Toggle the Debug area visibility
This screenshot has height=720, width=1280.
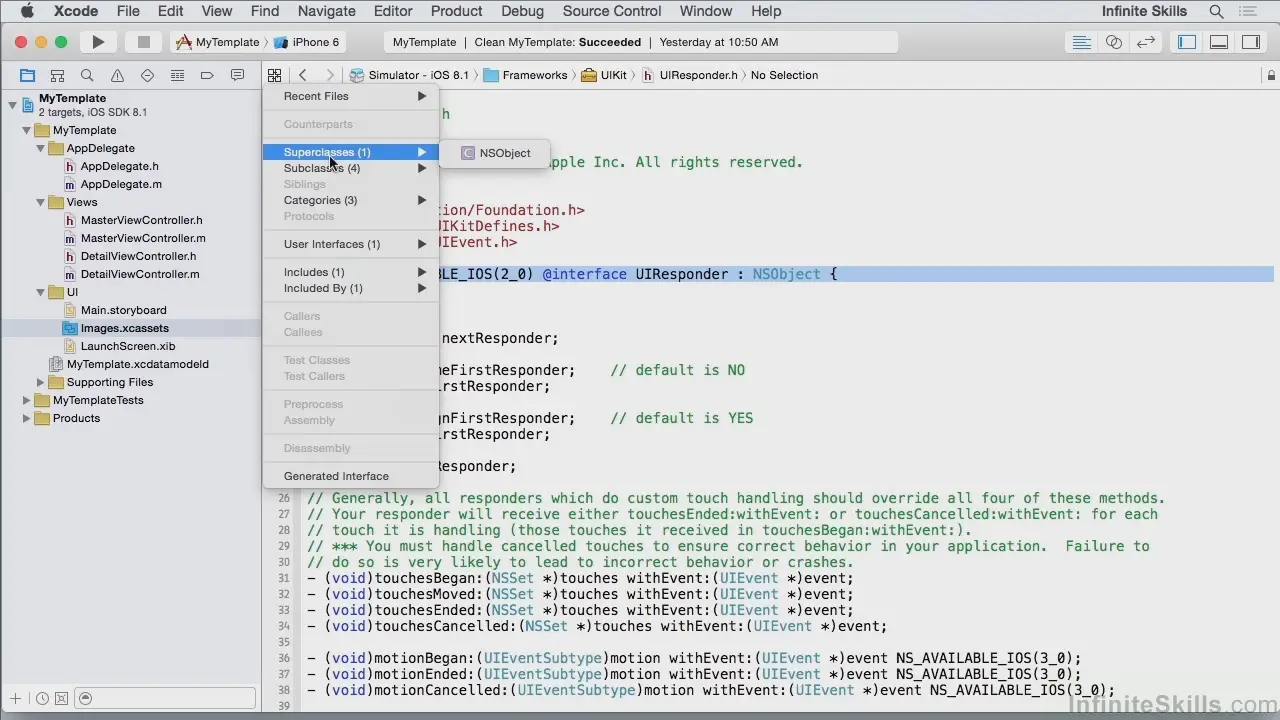tap(1219, 42)
